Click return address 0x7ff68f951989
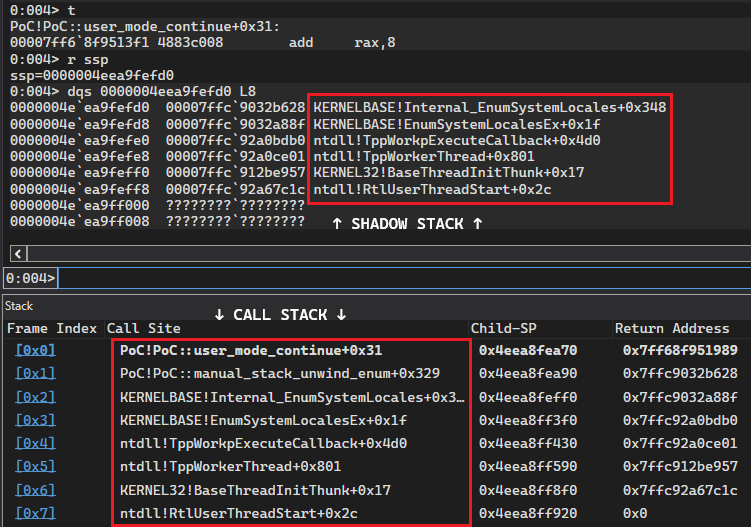The width and height of the screenshot is (751, 527). point(680,350)
